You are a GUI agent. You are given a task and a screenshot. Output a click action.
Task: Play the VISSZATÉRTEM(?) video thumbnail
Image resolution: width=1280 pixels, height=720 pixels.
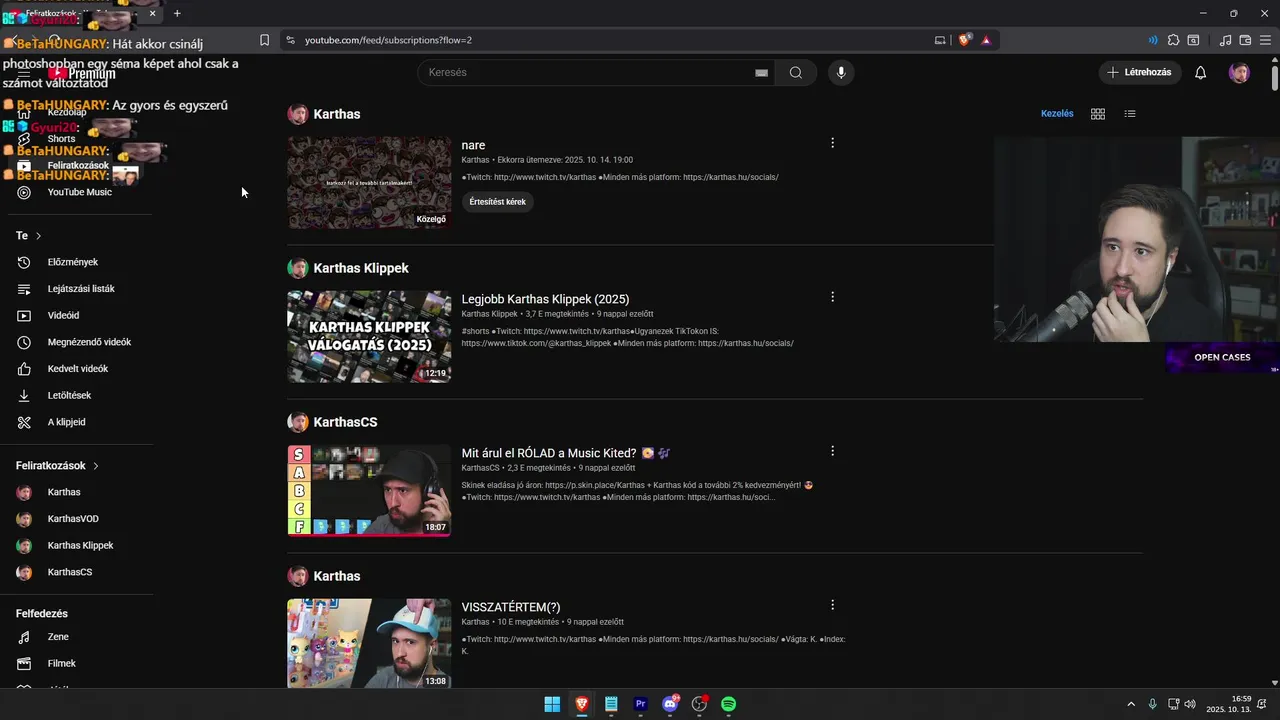pyautogui.click(x=369, y=643)
